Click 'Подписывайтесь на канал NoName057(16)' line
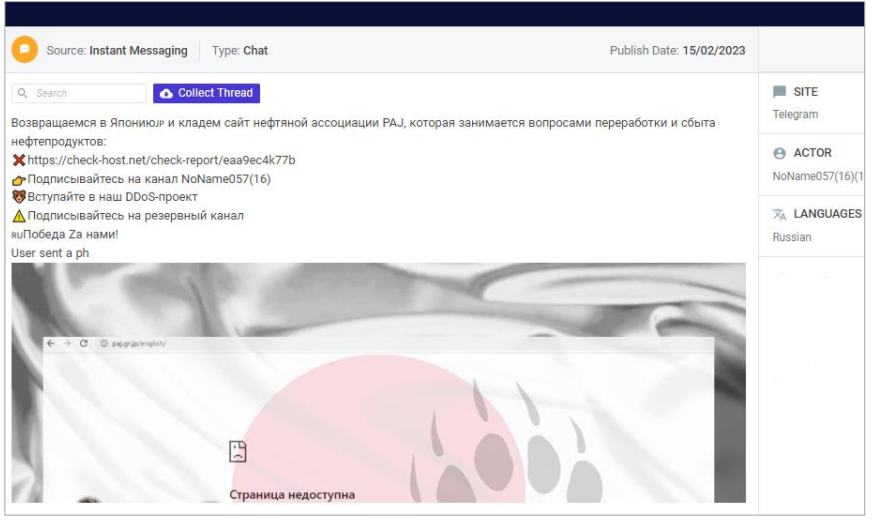The width and height of the screenshot is (872, 520). pyautogui.click(x=149, y=179)
